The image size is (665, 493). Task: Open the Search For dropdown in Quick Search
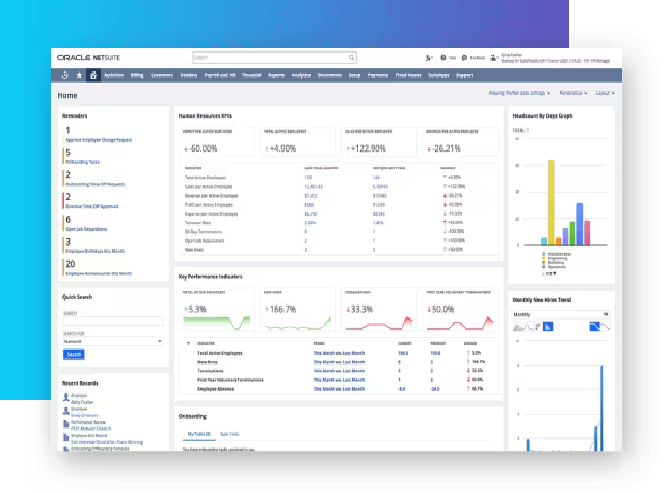point(112,341)
